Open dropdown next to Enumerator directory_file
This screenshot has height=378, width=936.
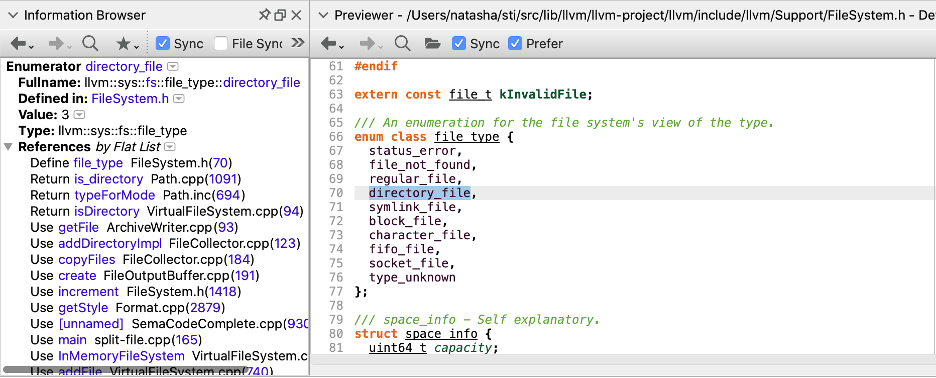pos(173,66)
